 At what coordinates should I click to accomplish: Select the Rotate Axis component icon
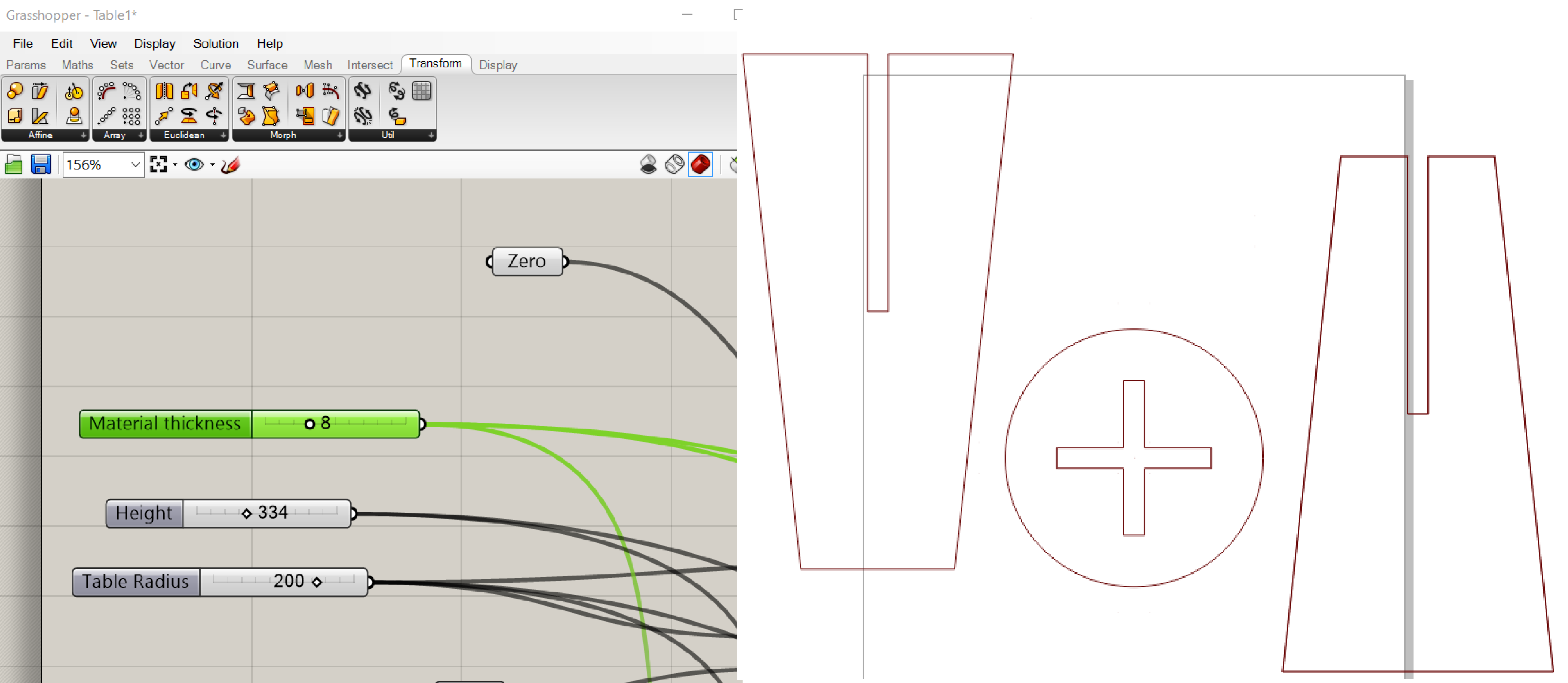pos(214,116)
